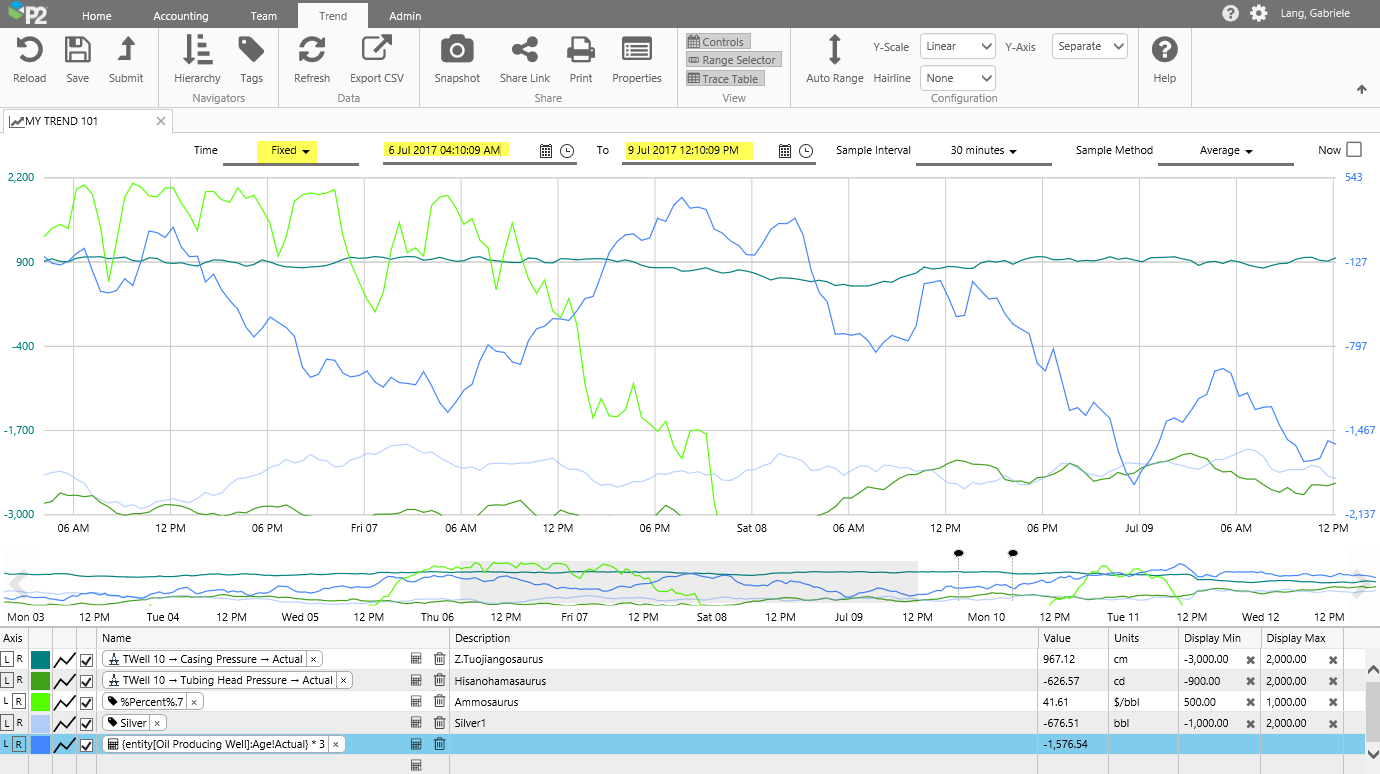The height and width of the screenshot is (774, 1380).
Task: Click the Share Link icon
Action: tap(524, 51)
